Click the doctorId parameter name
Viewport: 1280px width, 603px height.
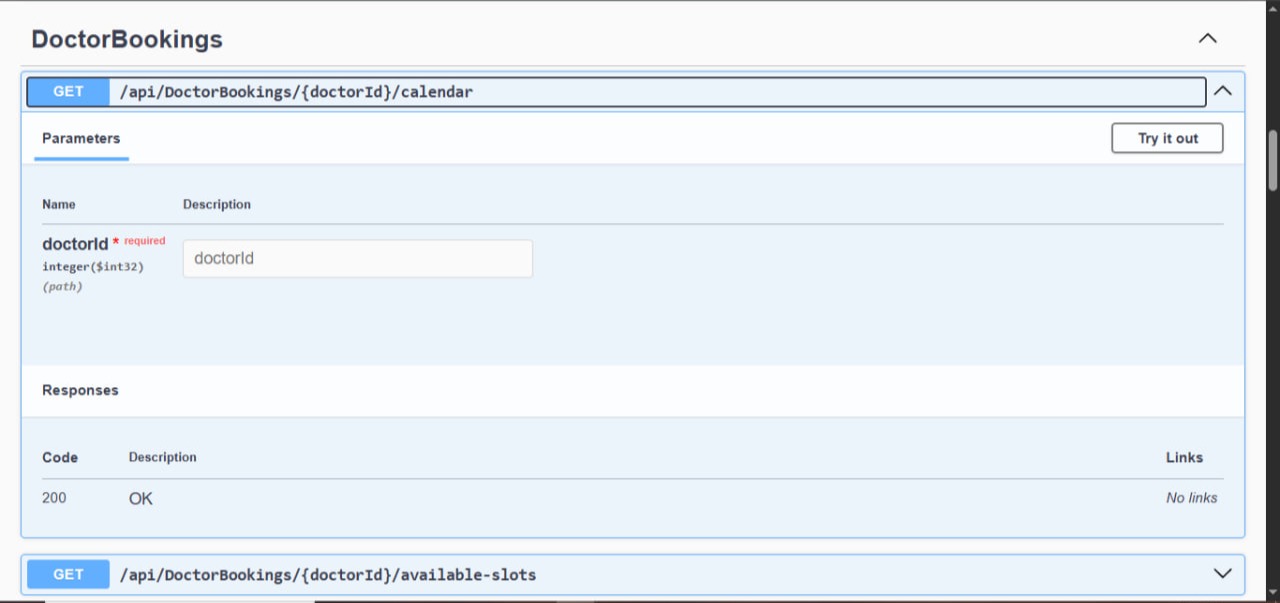(75, 243)
